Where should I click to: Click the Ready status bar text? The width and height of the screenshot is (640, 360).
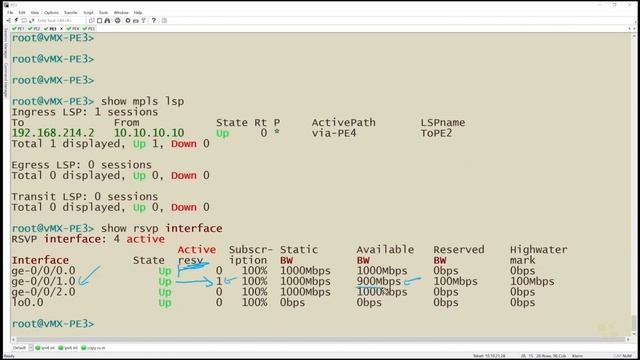[x=9, y=356]
